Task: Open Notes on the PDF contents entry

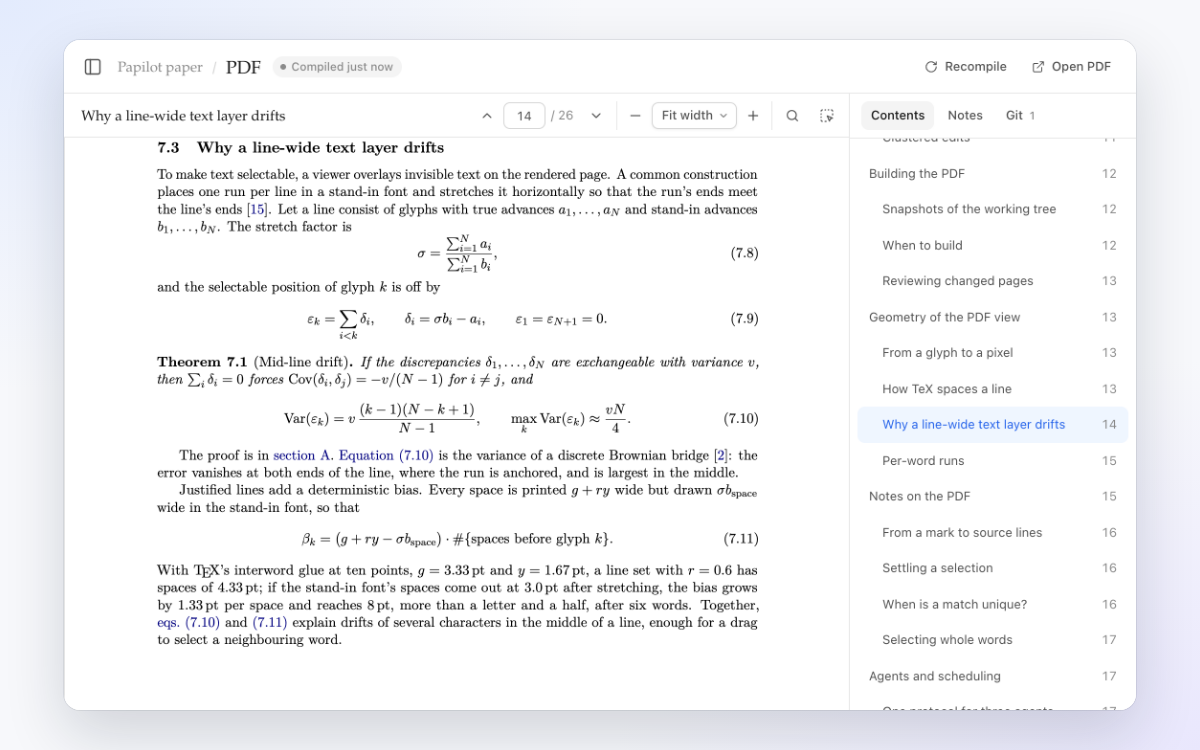Action: pos(992,496)
